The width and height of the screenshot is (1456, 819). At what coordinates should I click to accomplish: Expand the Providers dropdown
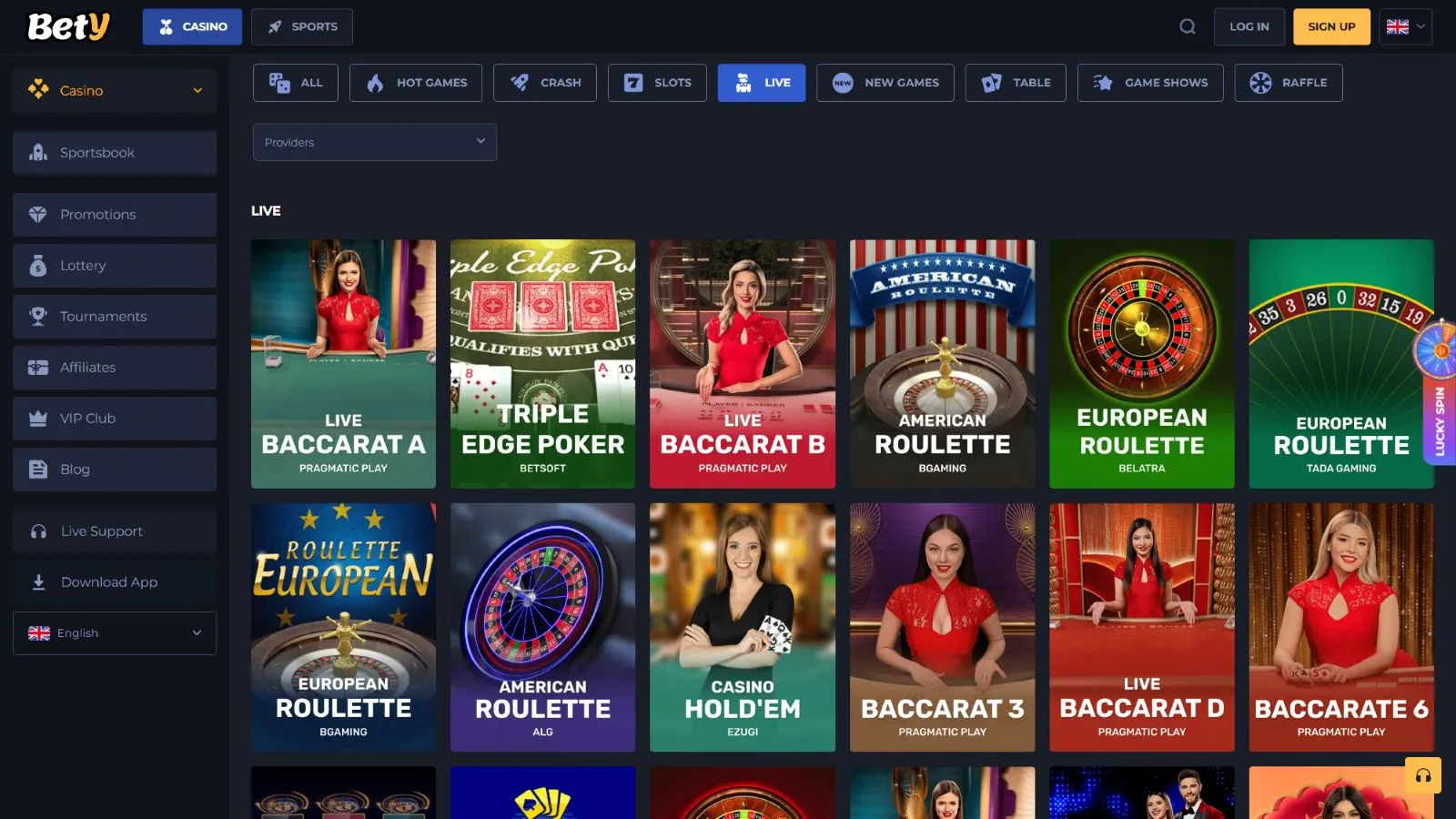tap(375, 142)
